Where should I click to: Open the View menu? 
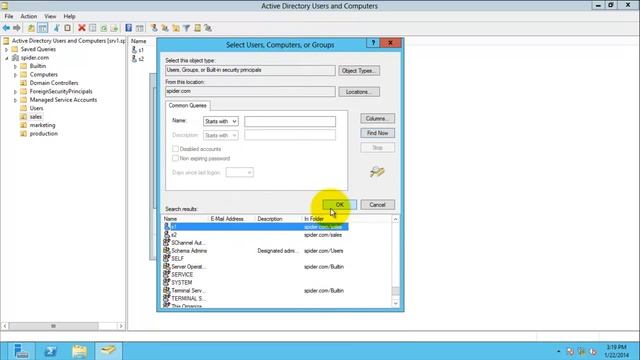pos(50,16)
